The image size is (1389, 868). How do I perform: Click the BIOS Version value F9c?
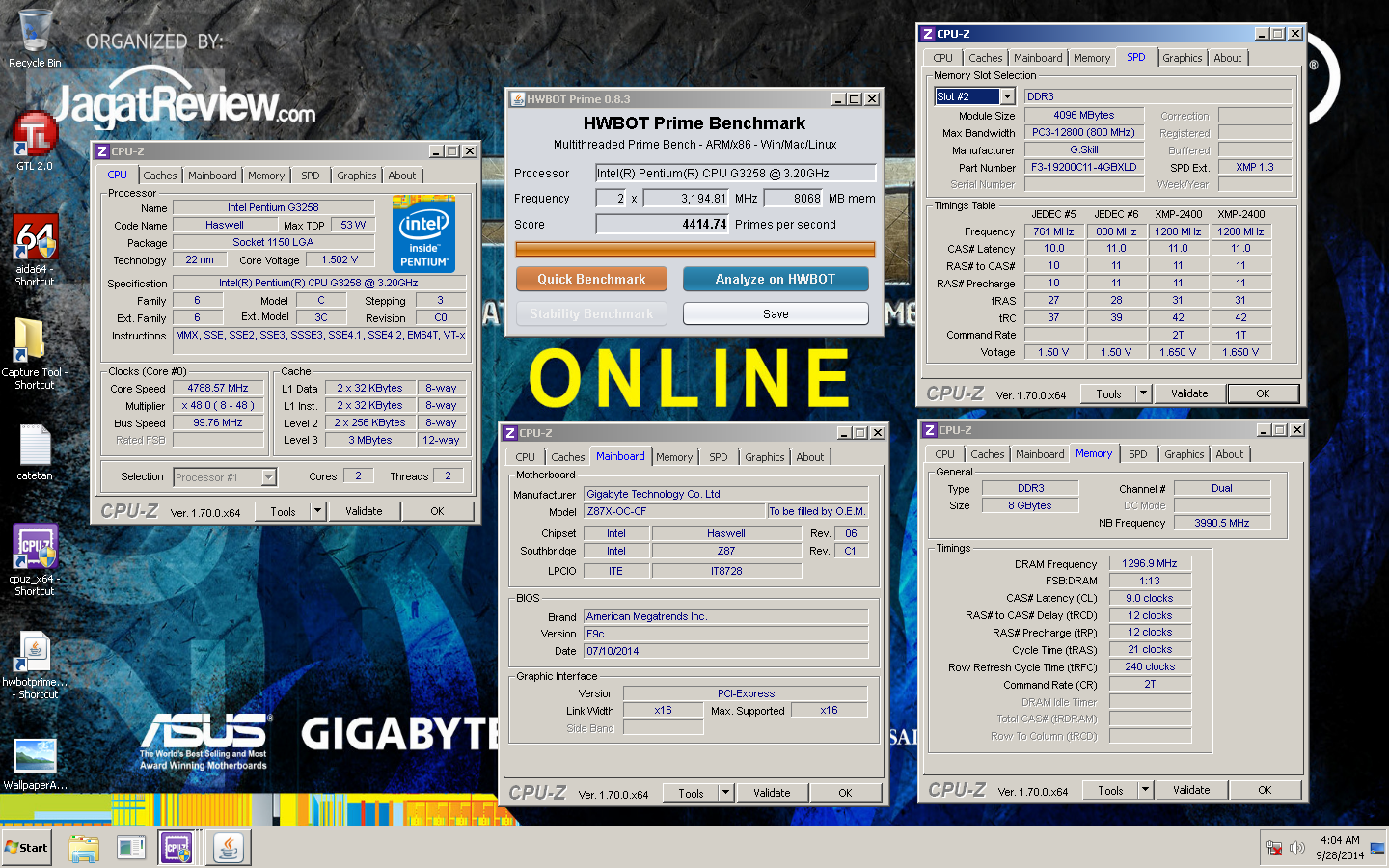725,634
